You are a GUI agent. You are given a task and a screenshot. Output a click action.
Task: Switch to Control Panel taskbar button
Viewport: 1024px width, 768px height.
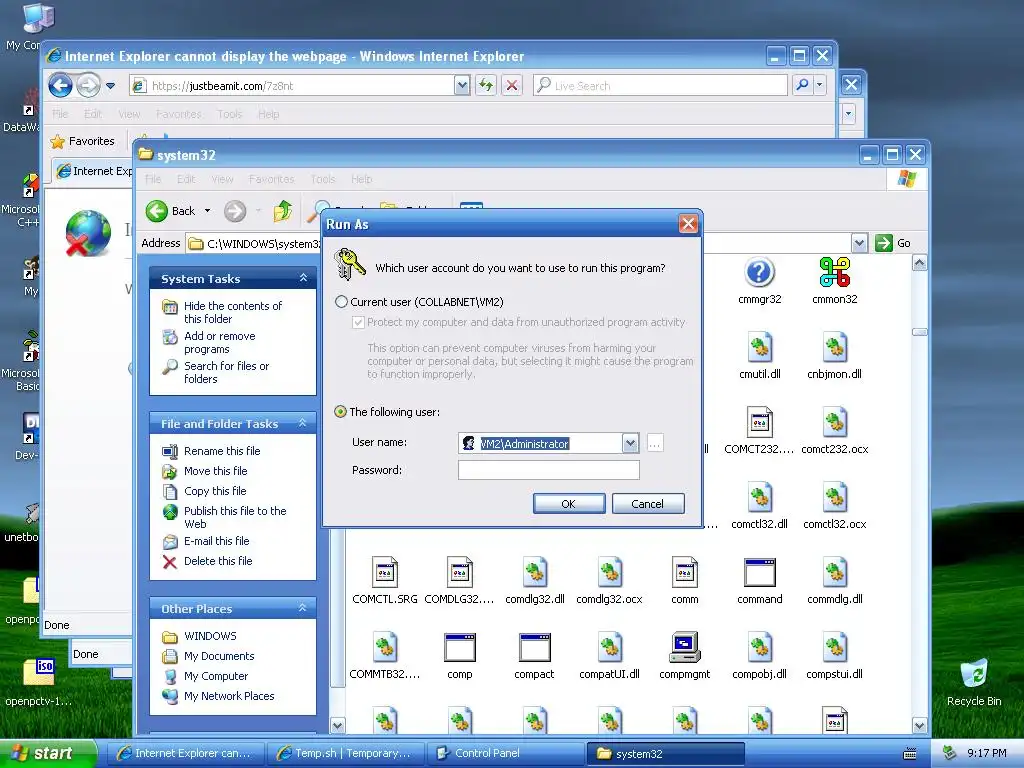click(x=505, y=753)
